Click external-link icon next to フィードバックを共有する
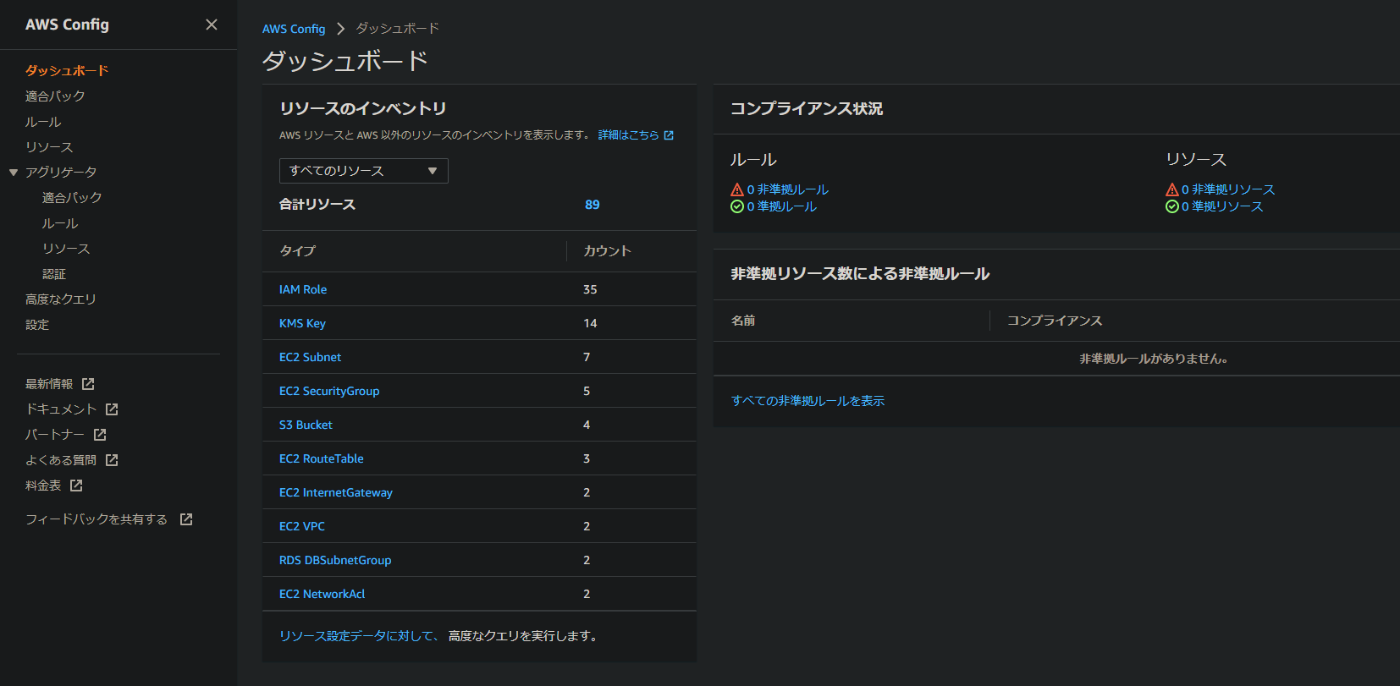This screenshot has width=1400, height=686. (186, 520)
